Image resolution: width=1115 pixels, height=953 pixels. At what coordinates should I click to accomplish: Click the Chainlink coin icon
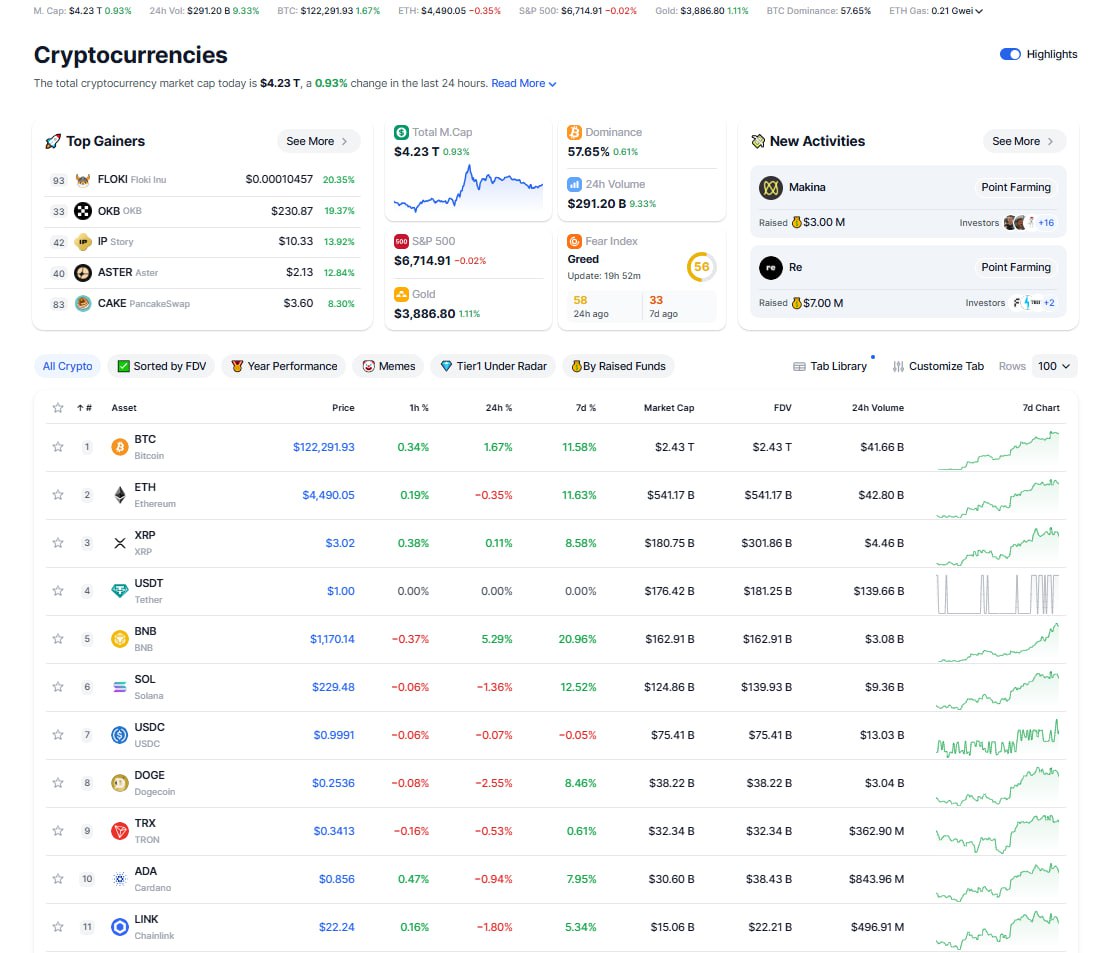(x=119, y=927)
